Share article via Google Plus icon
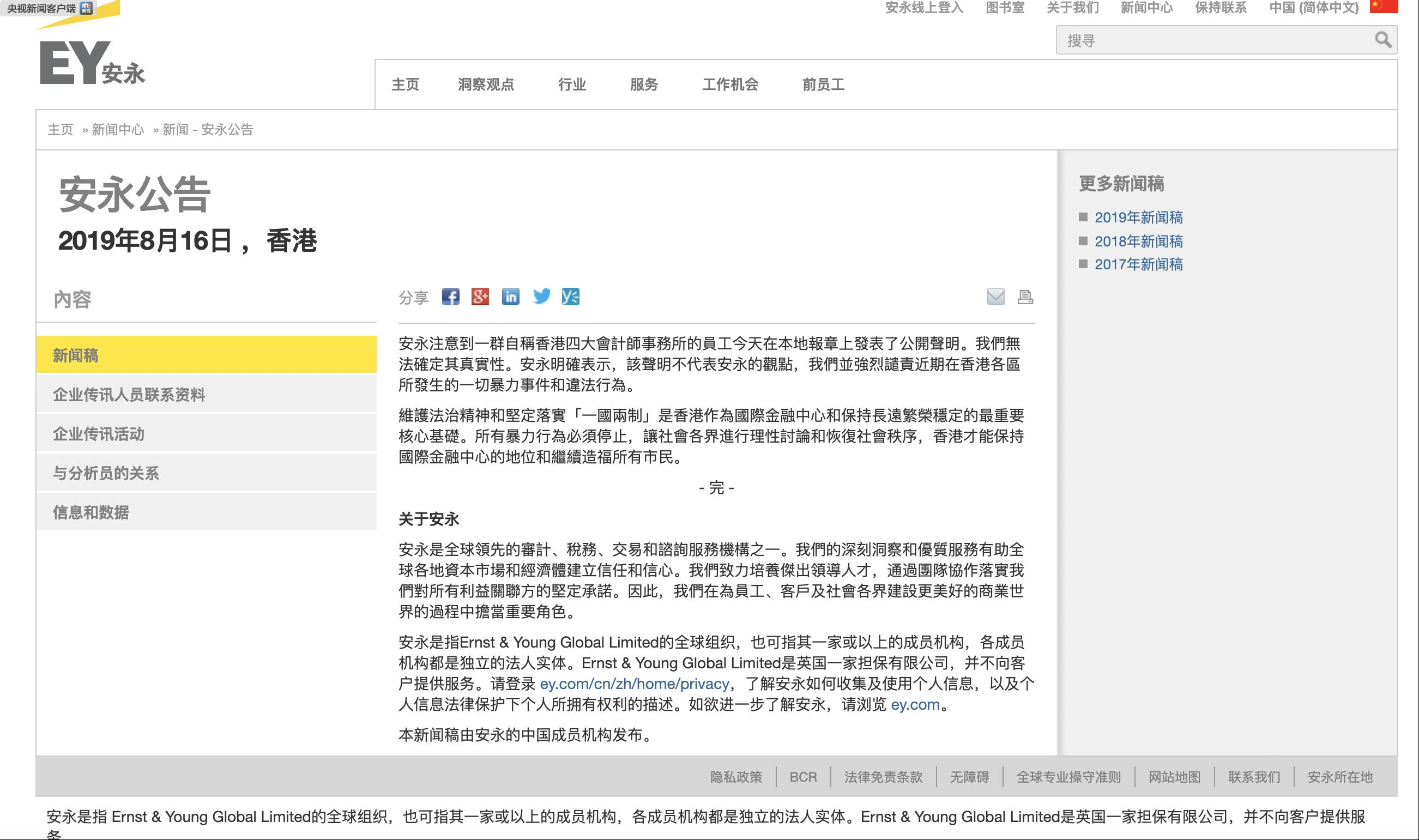This screenshot has width=1419, height=840. click(480, 297)
